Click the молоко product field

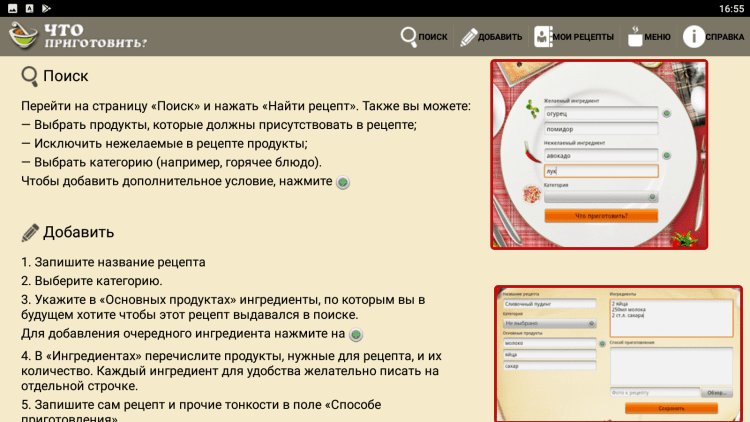point(549,343)
